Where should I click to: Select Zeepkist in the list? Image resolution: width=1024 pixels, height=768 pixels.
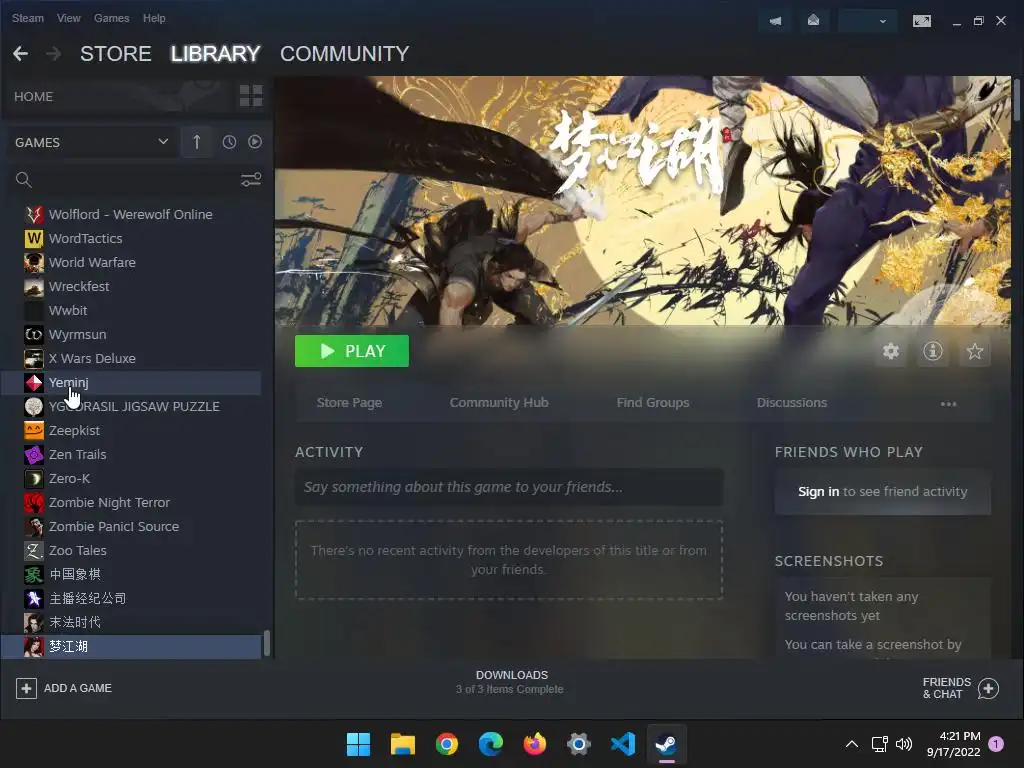[131, 430]
